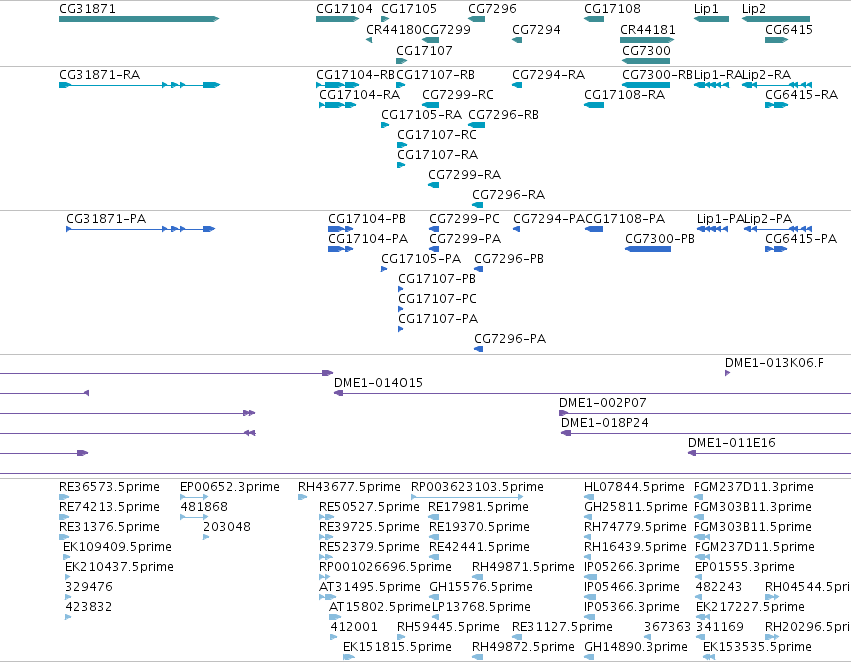Click transcript CG17107-RA
851x662 pixels.
coord(401,165)
